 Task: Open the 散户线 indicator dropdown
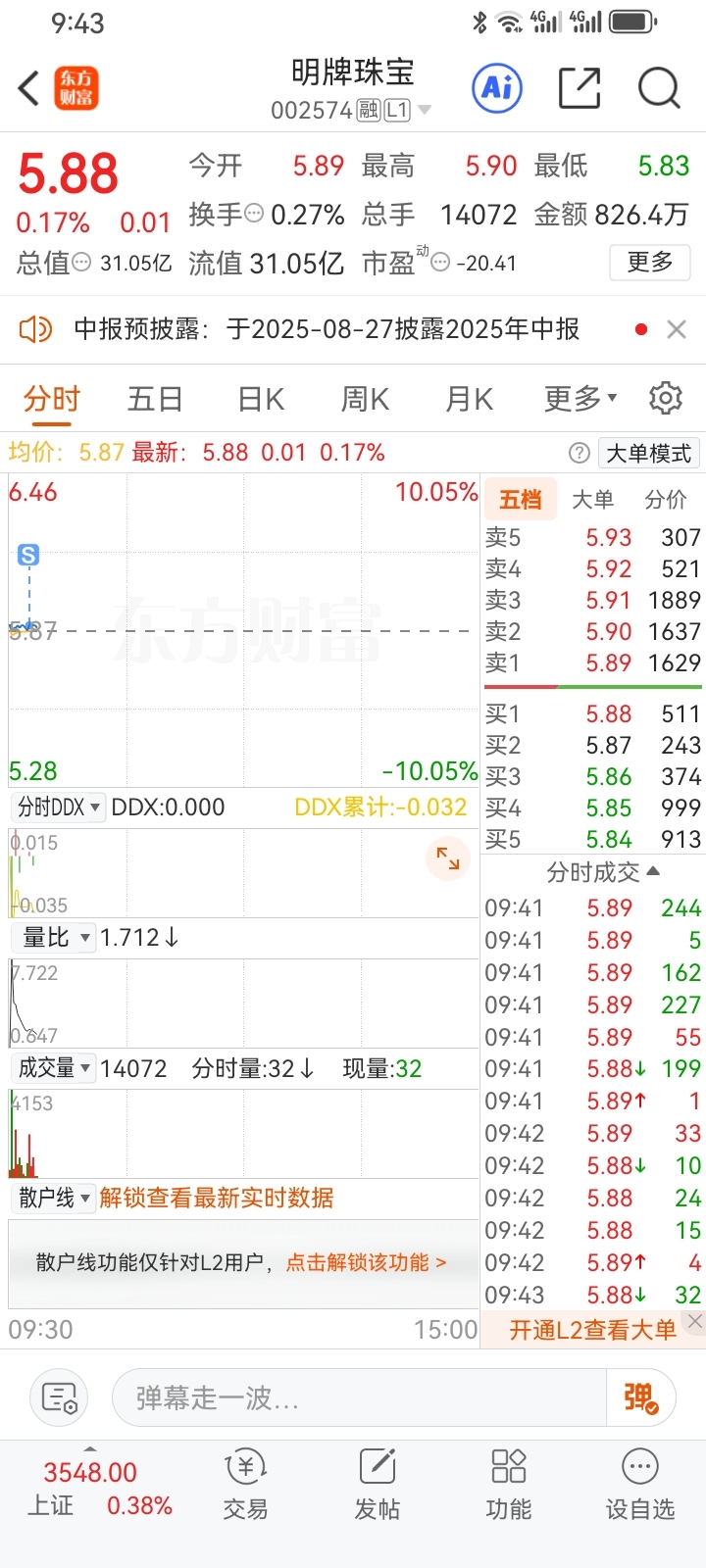[x=55, y=1198]
